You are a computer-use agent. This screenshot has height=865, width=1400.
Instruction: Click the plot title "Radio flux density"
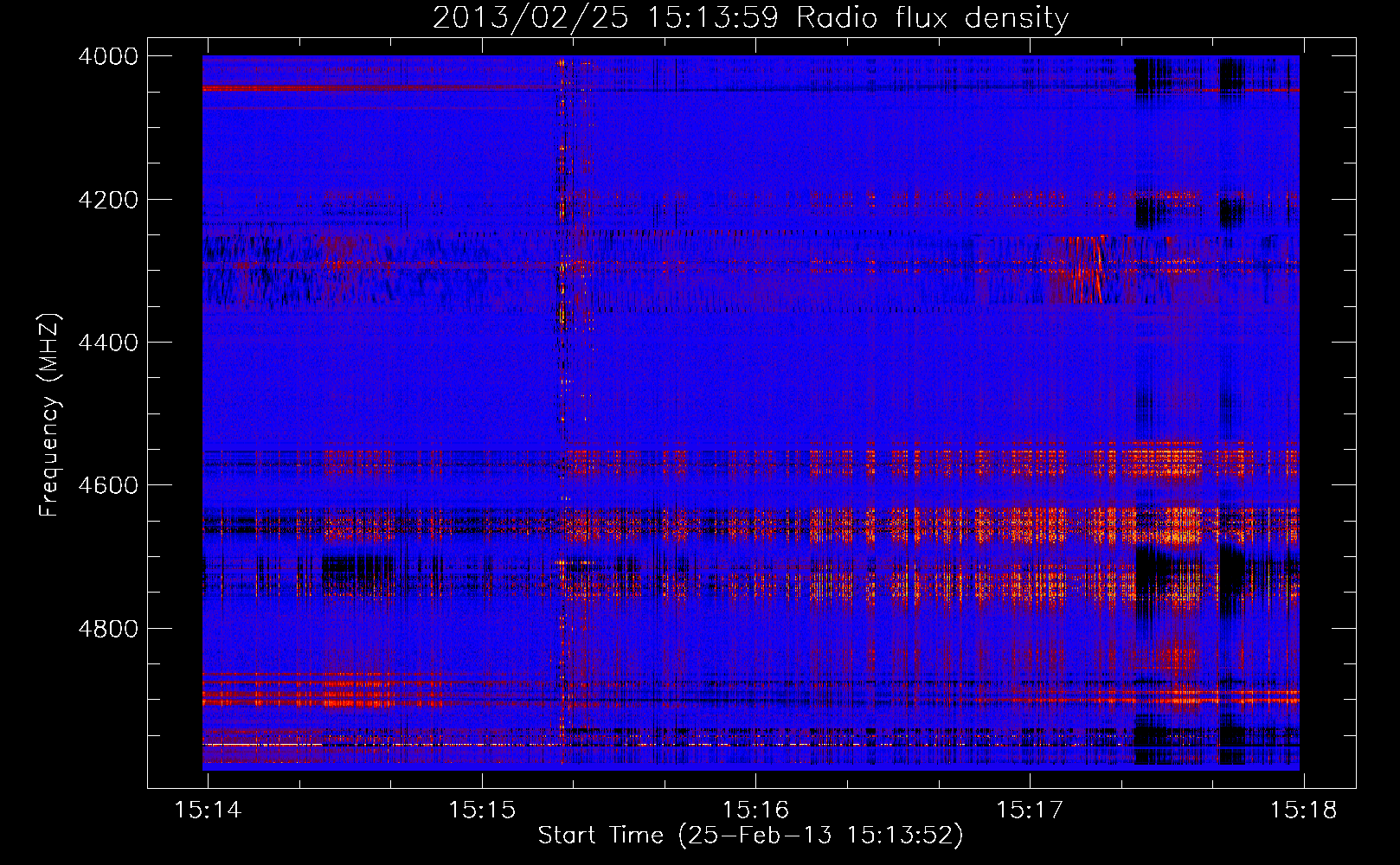click(x=933, y=17)
